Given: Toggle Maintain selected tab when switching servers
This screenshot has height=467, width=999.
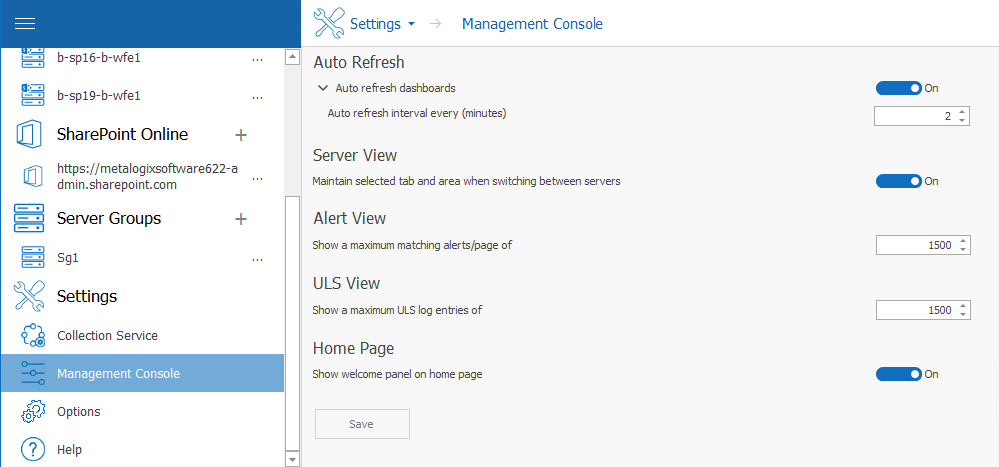Looking at the screenshot, I should [x=898, y=181].
